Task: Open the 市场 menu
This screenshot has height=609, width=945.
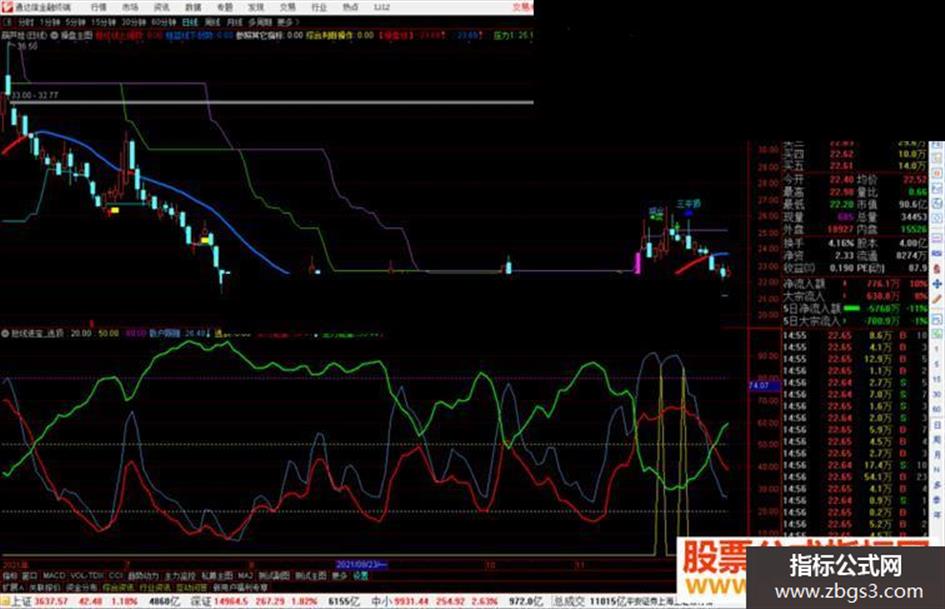Action: click(130, 7)
